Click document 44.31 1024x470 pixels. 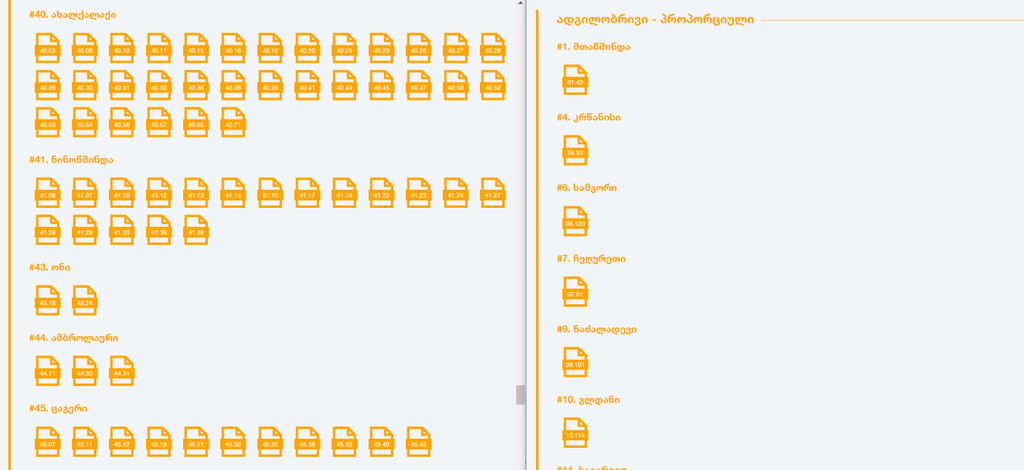(x=122, y=371)
